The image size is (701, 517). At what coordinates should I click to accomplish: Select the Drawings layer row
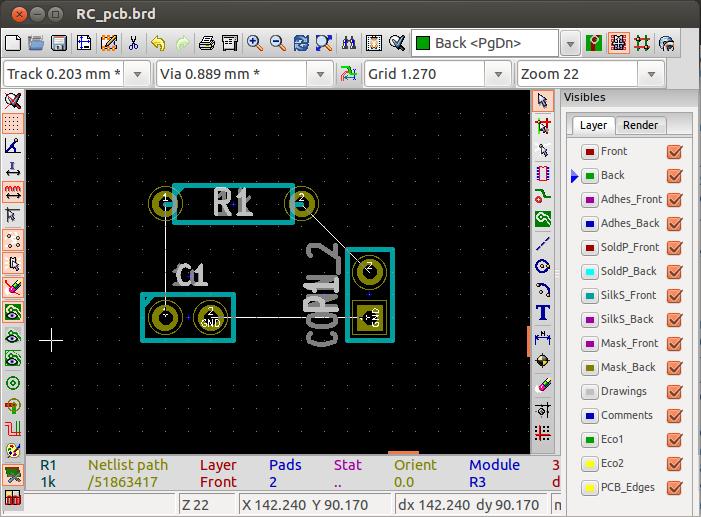[623, 392]
